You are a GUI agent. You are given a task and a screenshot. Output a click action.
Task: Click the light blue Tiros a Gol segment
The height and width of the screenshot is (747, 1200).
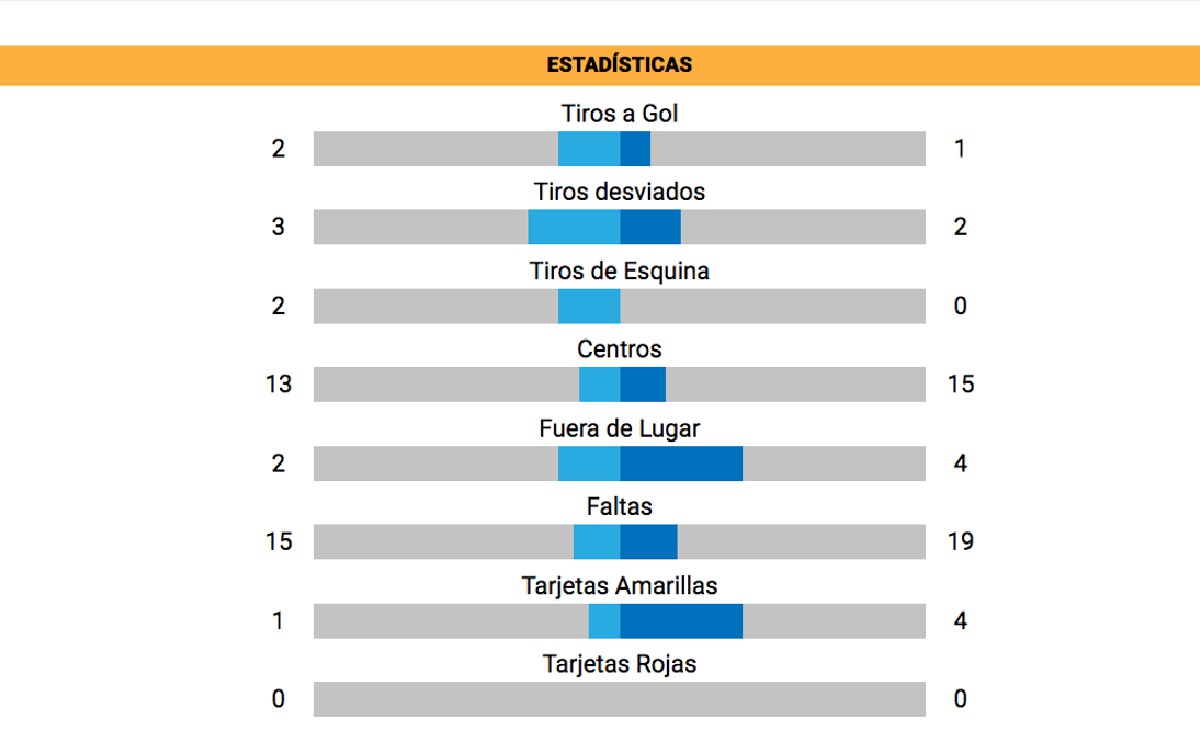[x=589, y=149]
